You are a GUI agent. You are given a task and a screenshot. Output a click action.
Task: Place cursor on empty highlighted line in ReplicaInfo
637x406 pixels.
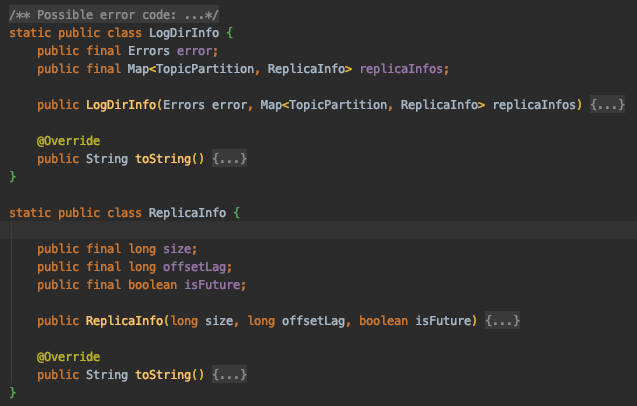coord(318,230)
